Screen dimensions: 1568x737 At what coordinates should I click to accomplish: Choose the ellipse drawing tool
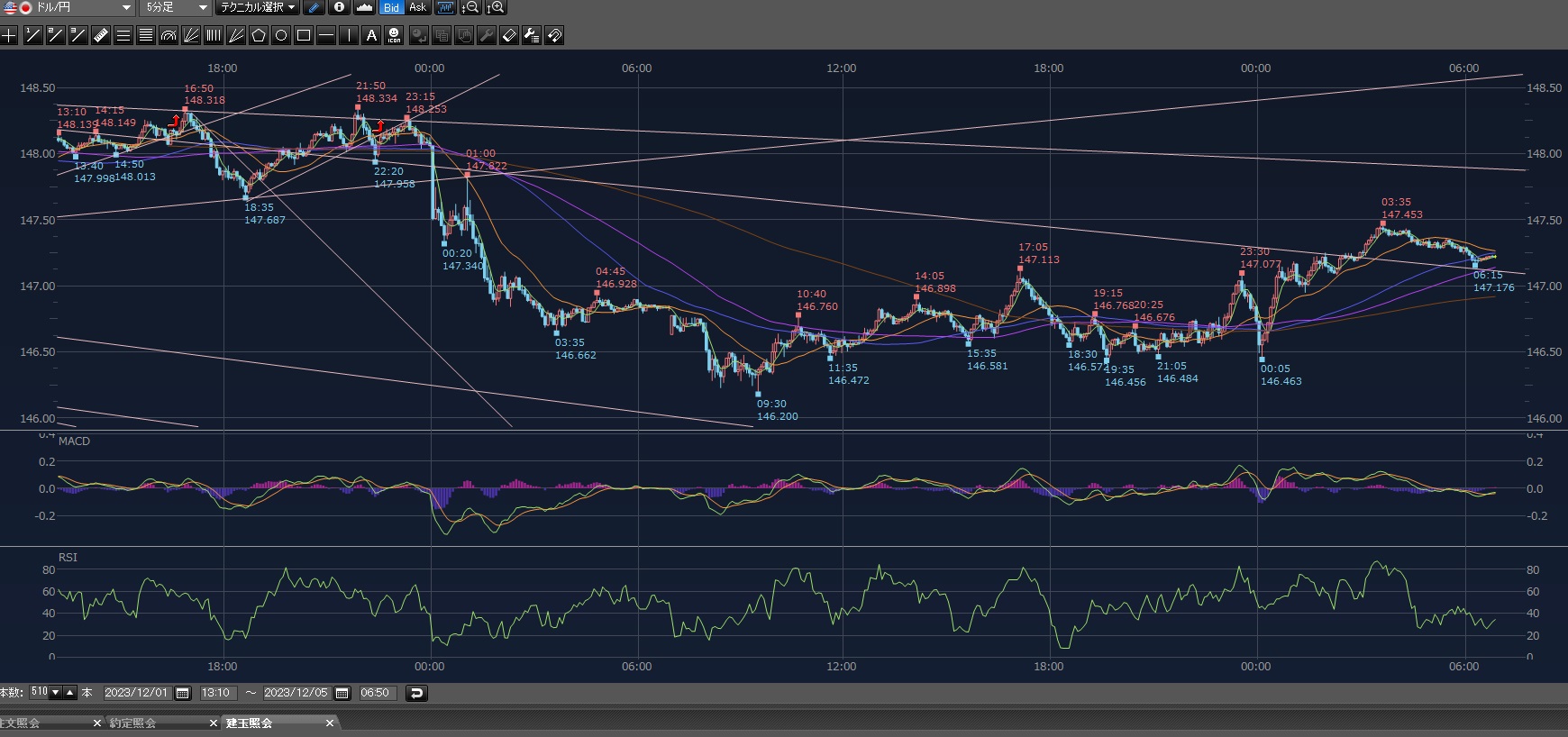point(281,35)
